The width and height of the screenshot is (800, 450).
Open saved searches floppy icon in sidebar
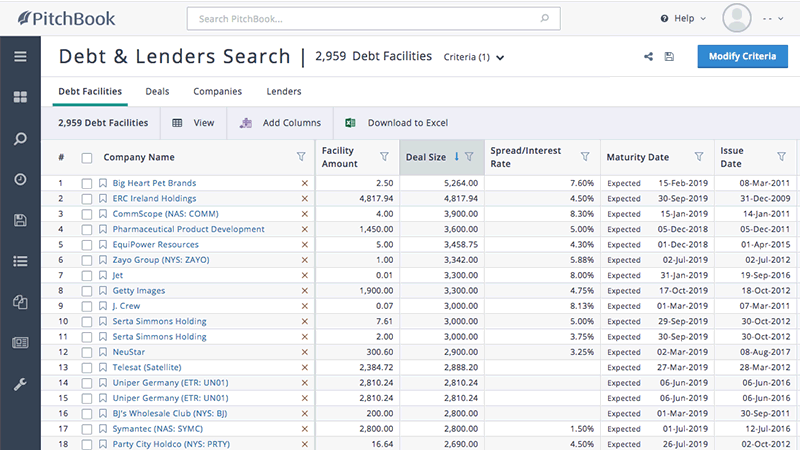pyautogui.click(x=20, y=220)
